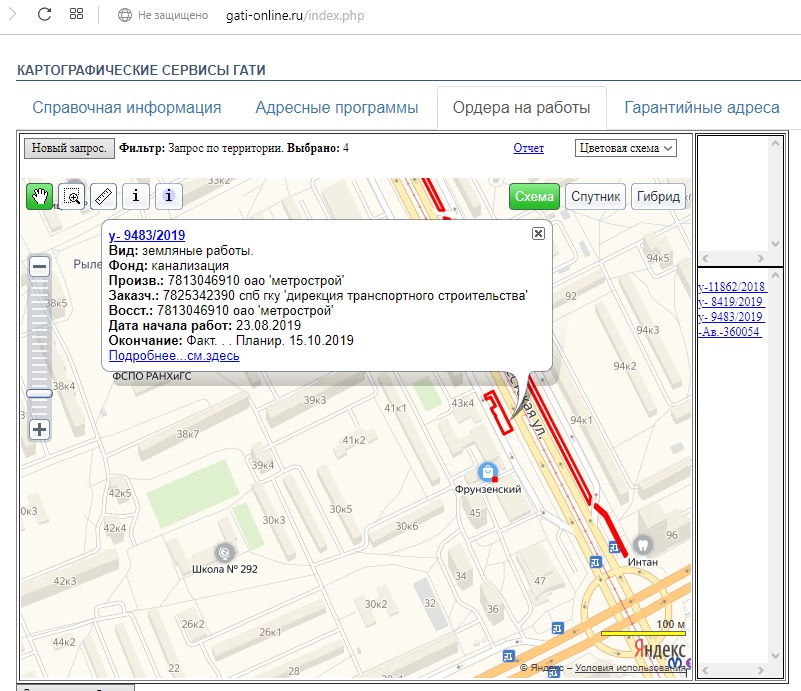Screen dimensions: 801x691
Task: Open order у-11862/2018 in the side list
Action: pyautogui.click(x=731, y=286)
